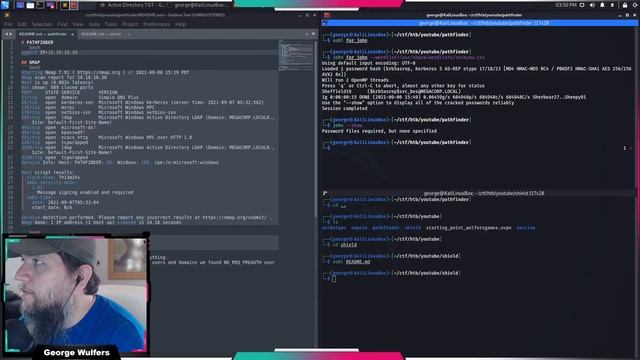Click the 03:50 PM panel clock
The image size is (640, 360).
tap(566, 5)
